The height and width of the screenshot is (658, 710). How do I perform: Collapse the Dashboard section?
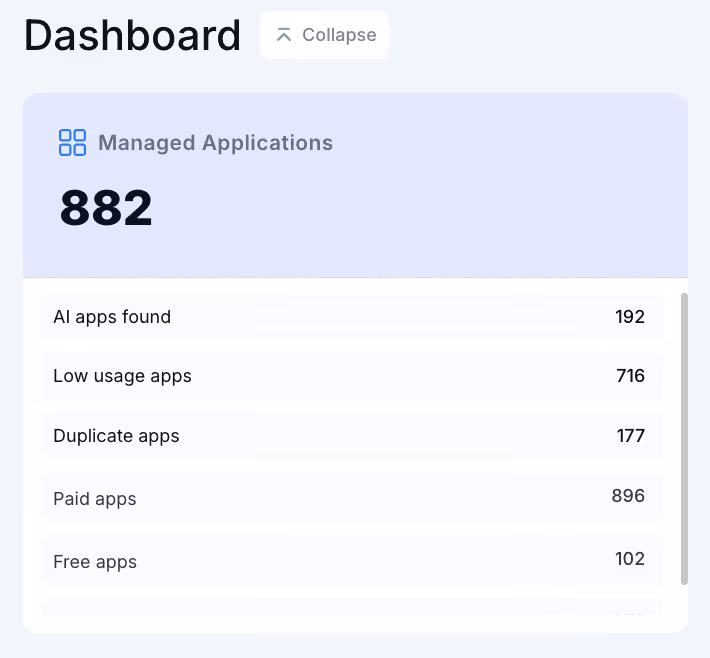324,35
